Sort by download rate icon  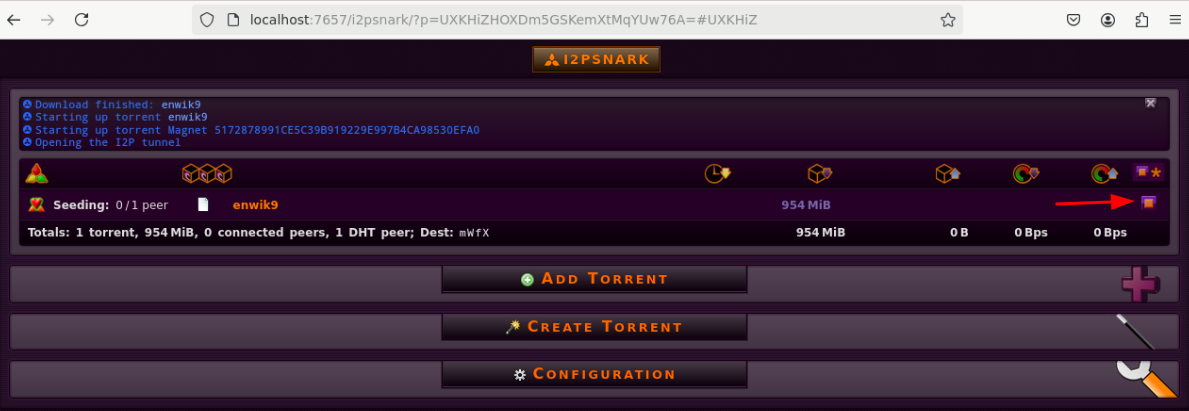coord(1025,174)
